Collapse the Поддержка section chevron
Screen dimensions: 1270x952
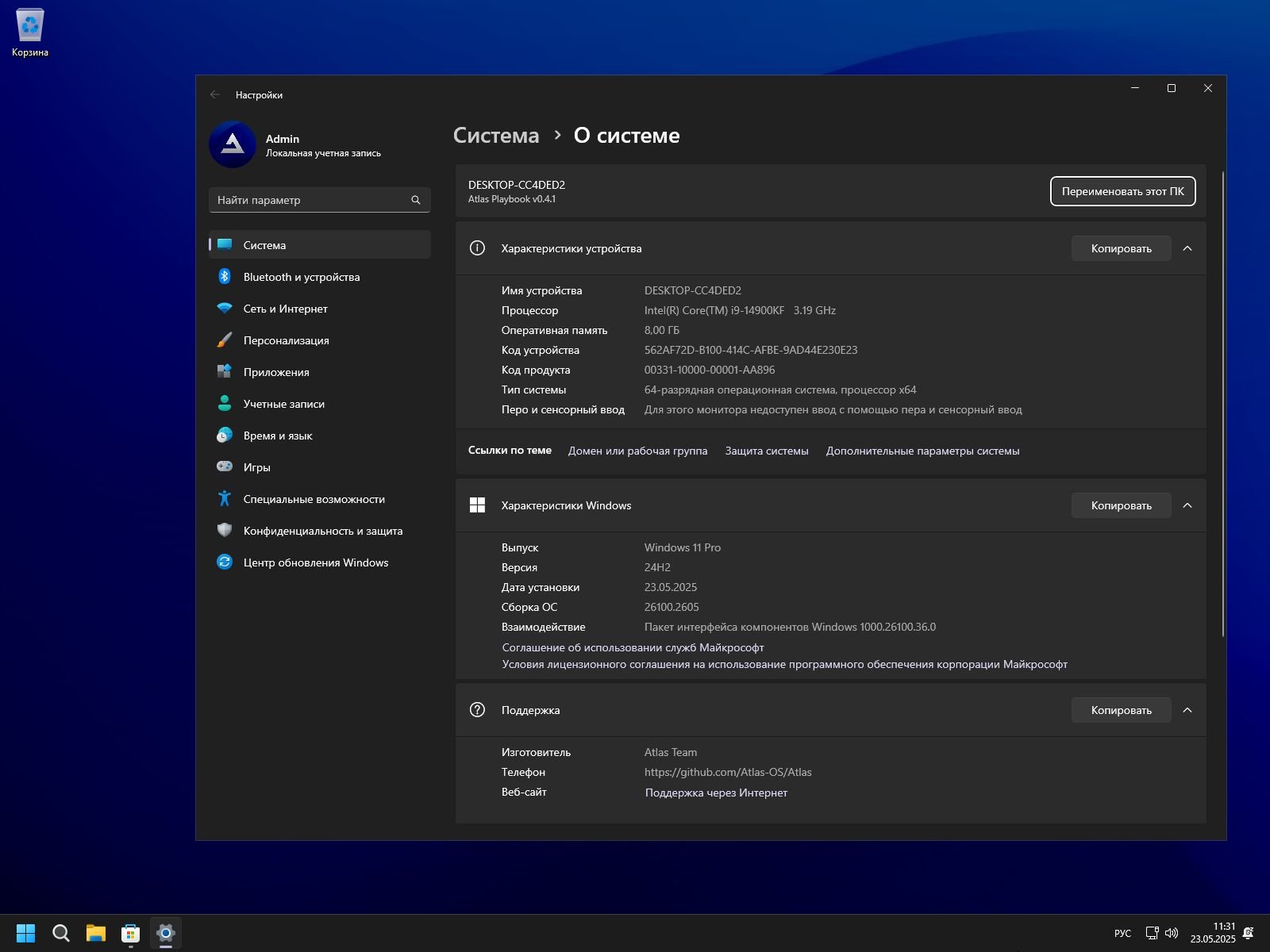(1187, 710)
